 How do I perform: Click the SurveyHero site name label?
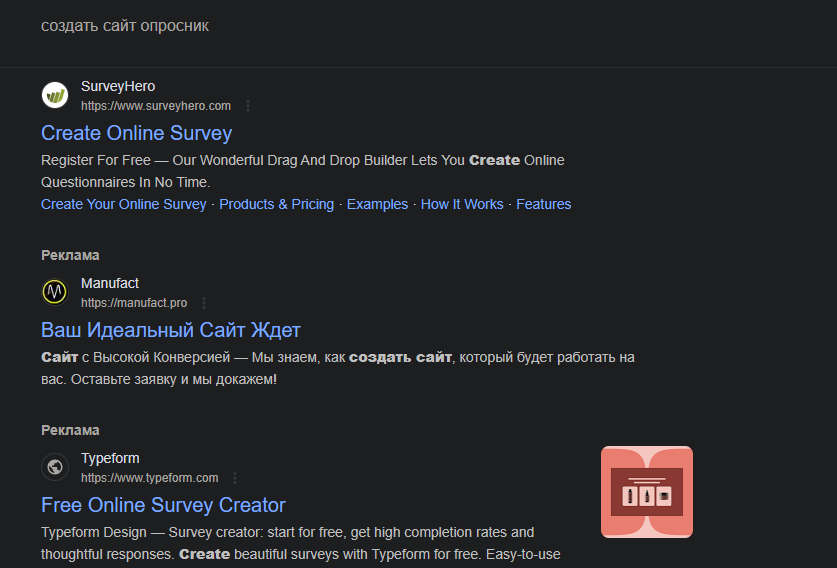(118, 87)
